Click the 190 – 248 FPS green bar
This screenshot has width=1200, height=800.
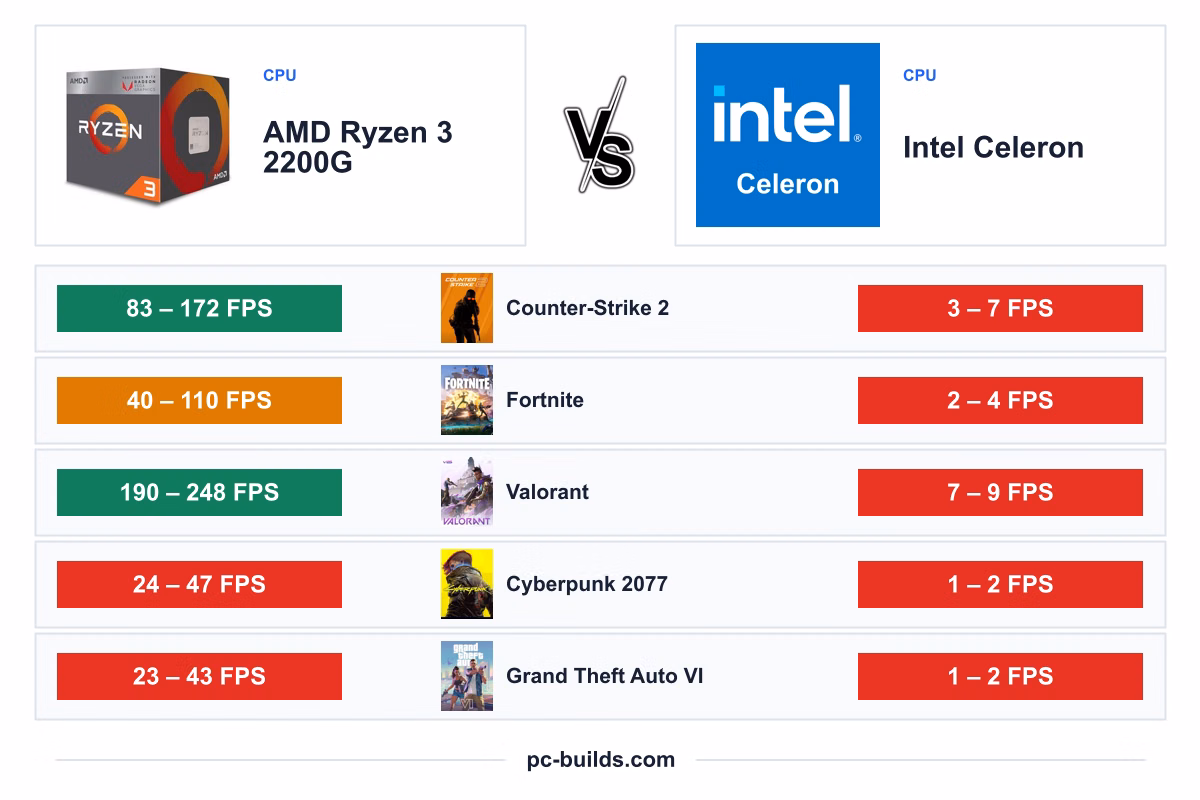[199, 492]
